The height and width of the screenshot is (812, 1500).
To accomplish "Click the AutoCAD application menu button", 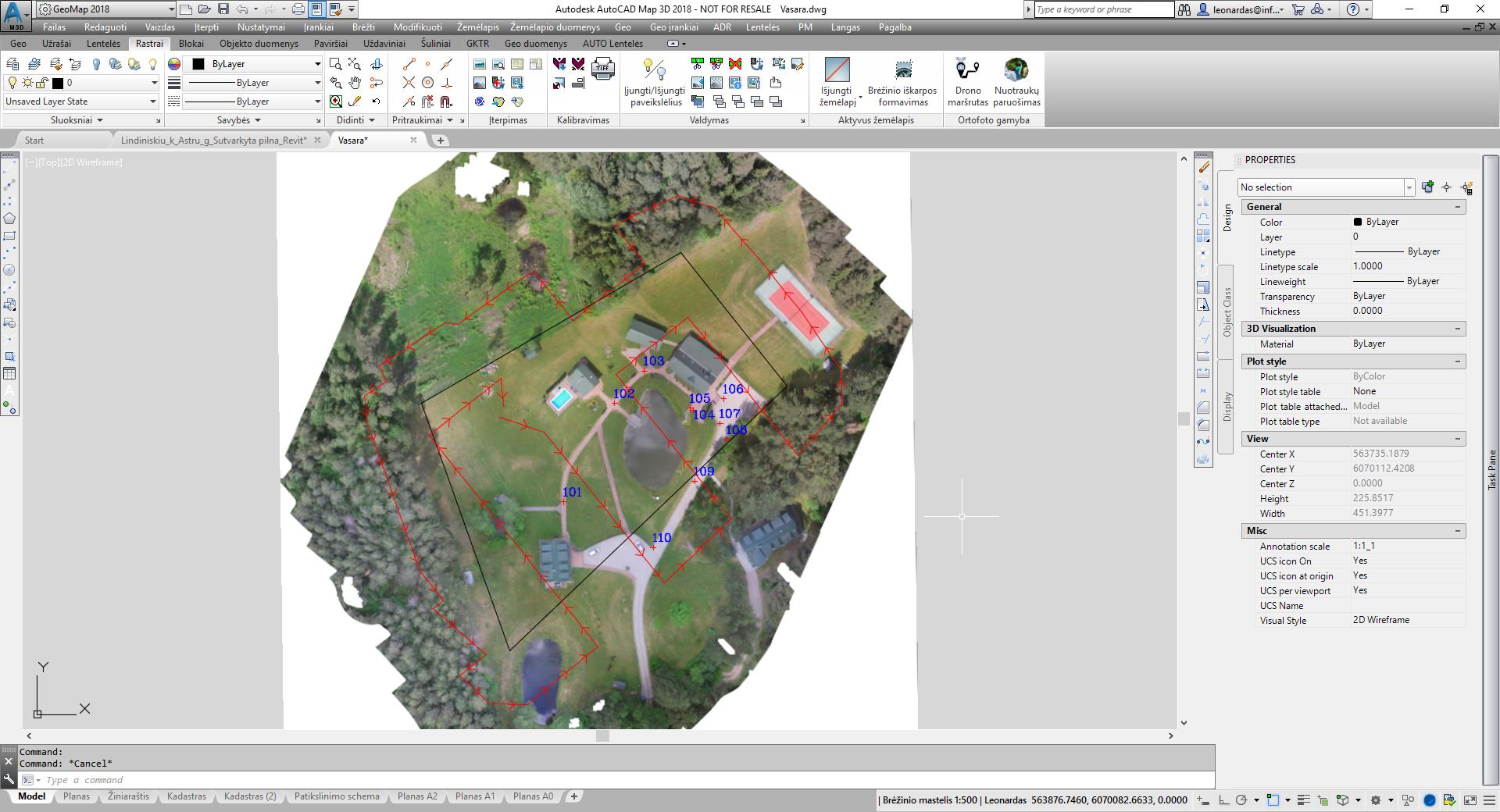I will 16,15.
